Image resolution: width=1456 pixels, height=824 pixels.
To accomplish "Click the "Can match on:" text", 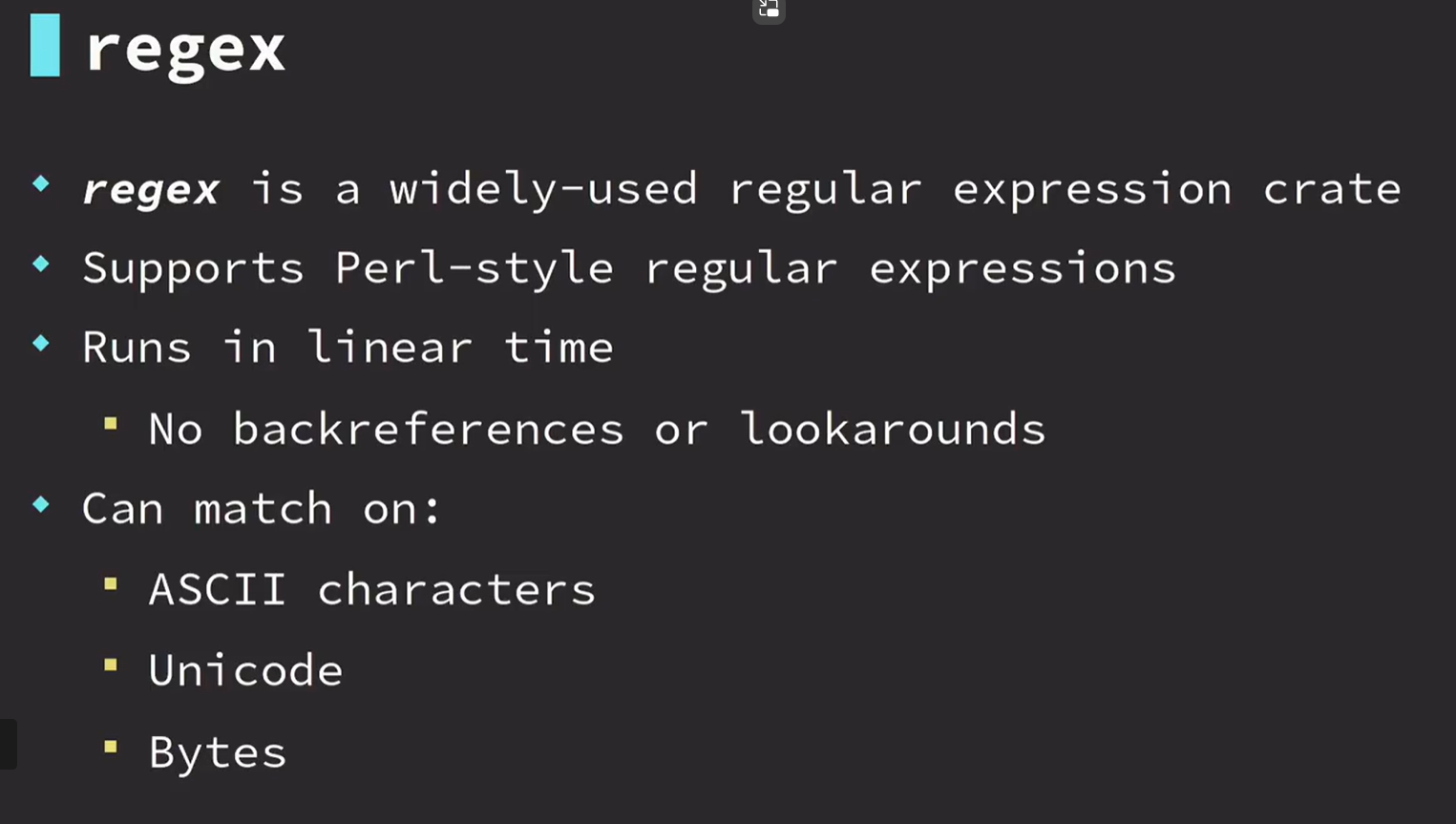I will pos(262,508).
